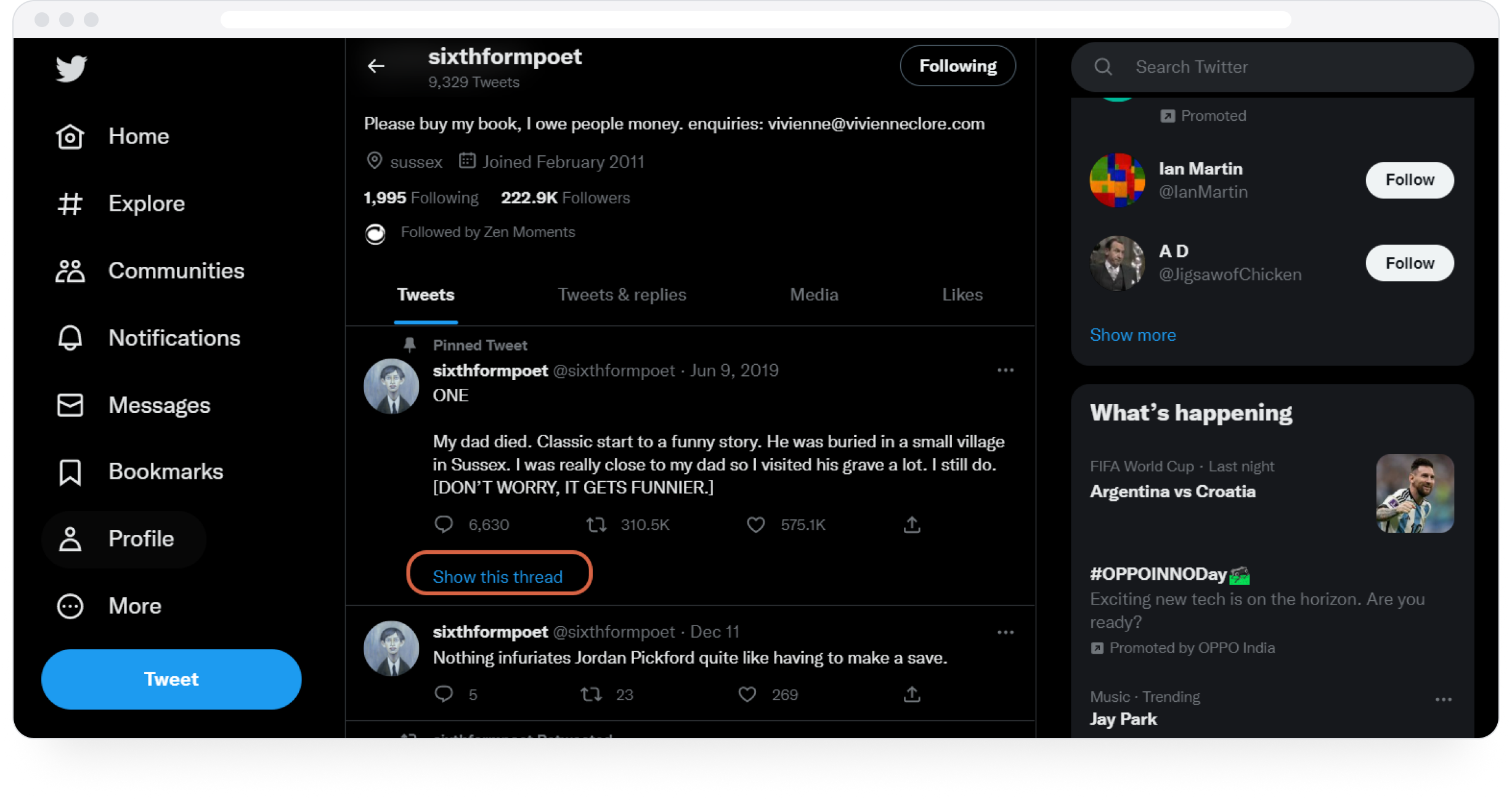Screen dimensions: 1512x801
Task: Retweet the pinned tweet
Action: [x=596, y=525]
